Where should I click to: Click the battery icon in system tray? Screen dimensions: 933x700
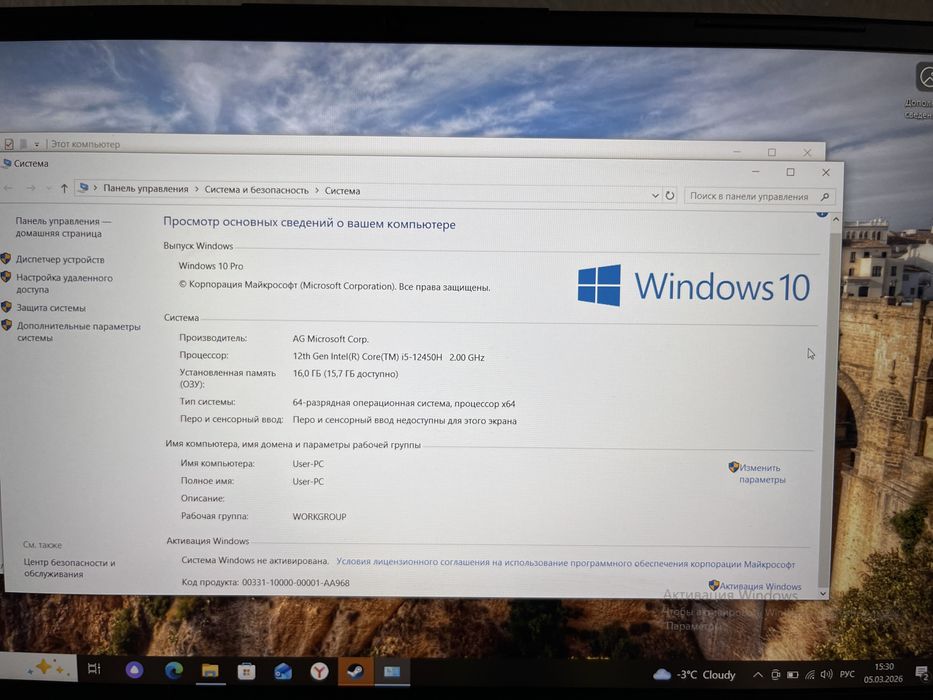pyautogui.click(x=793, y=675)
